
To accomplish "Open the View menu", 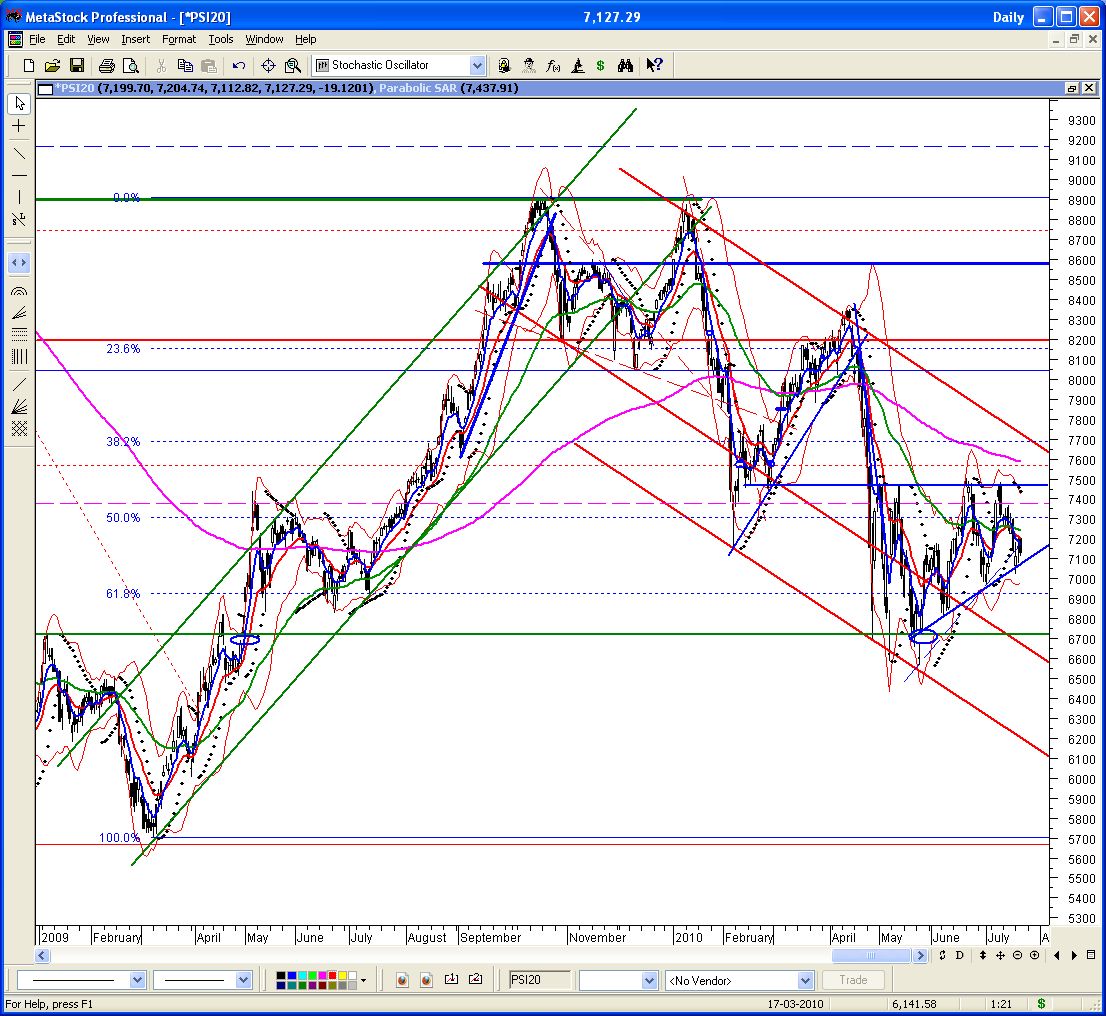I will tap(98, 40).
